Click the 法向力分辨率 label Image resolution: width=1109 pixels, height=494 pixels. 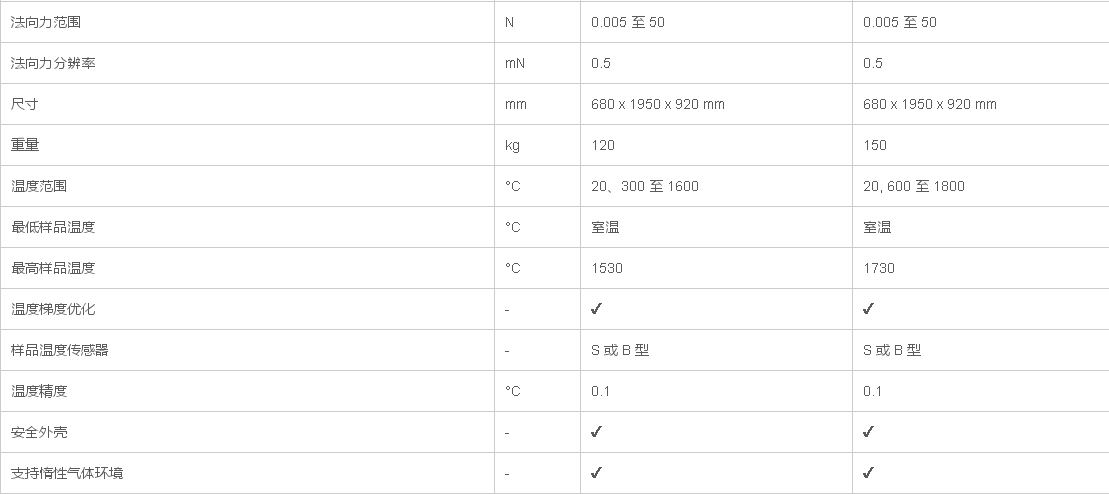coord(53,63)
